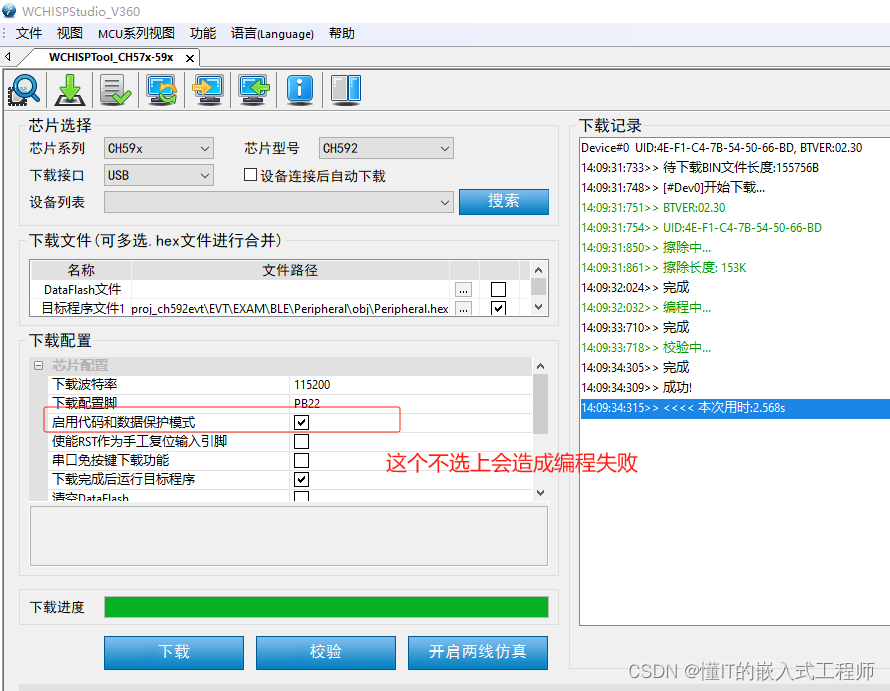The height and width of the screenshot is (691, 890).
Task: Uncheck the 目标程序文件1 row checkbox
Action: 498,308
